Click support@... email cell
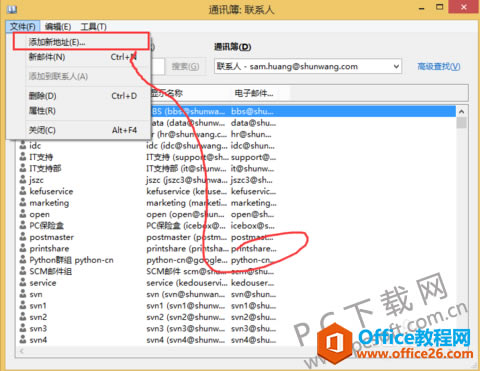The height and width of the screenshot is (371, 480). point(253,157)
